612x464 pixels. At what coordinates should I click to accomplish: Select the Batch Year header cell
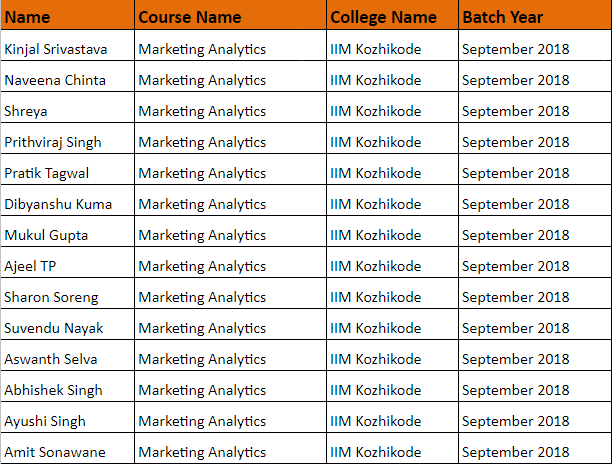coord(533,17)
